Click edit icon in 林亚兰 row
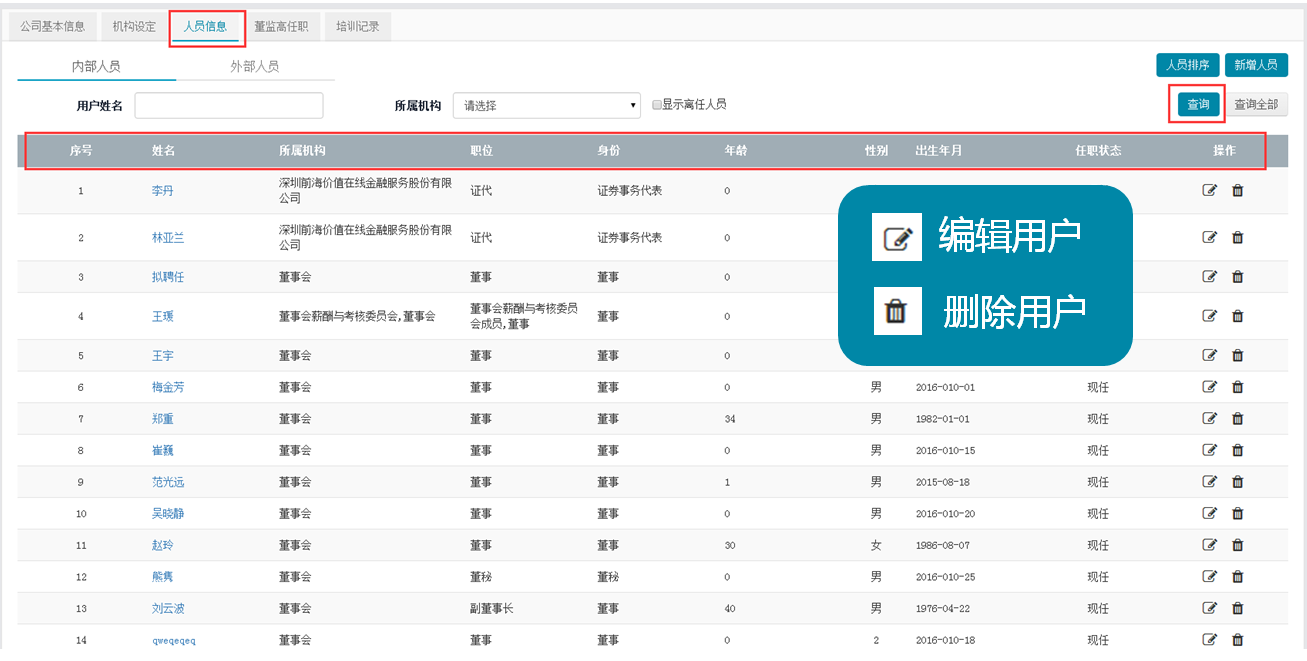This screenshot has height=661, width=1307. [1209, 237]
